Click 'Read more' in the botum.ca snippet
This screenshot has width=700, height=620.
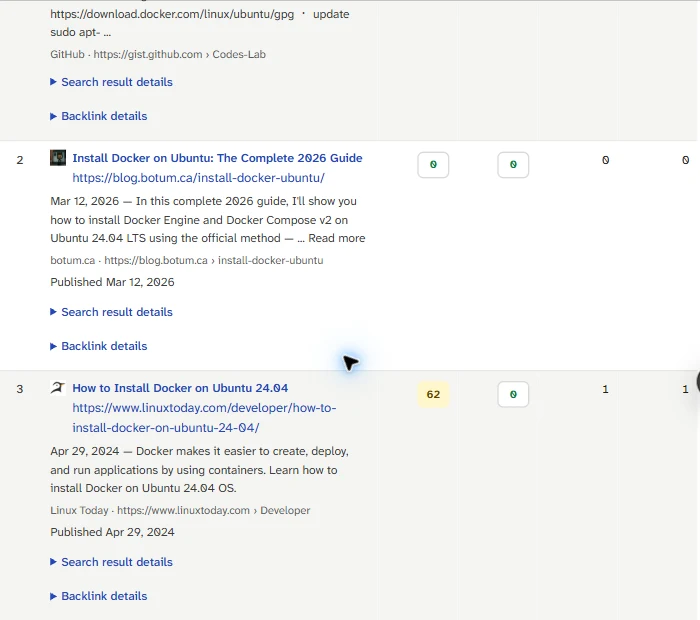(x=337, y=238)
